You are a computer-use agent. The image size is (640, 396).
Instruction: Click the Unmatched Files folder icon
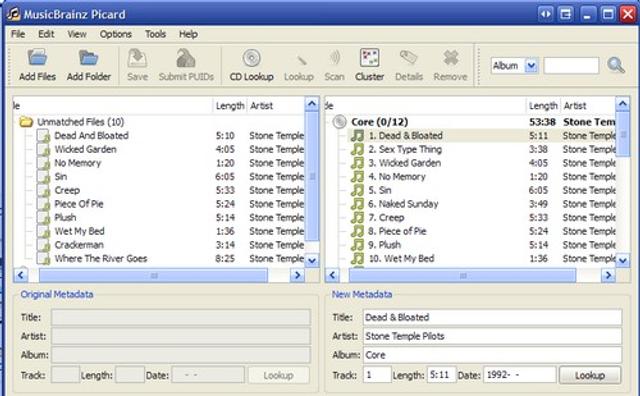coord(26,122)
